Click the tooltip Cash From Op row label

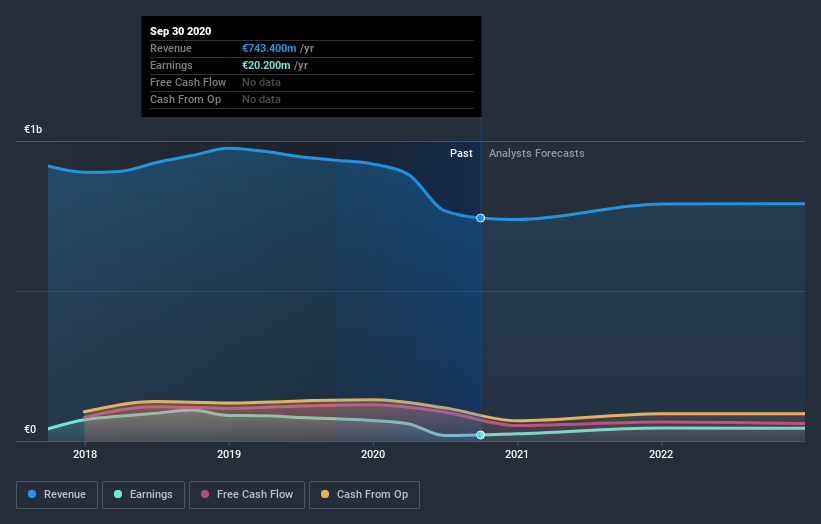[185, 99]
